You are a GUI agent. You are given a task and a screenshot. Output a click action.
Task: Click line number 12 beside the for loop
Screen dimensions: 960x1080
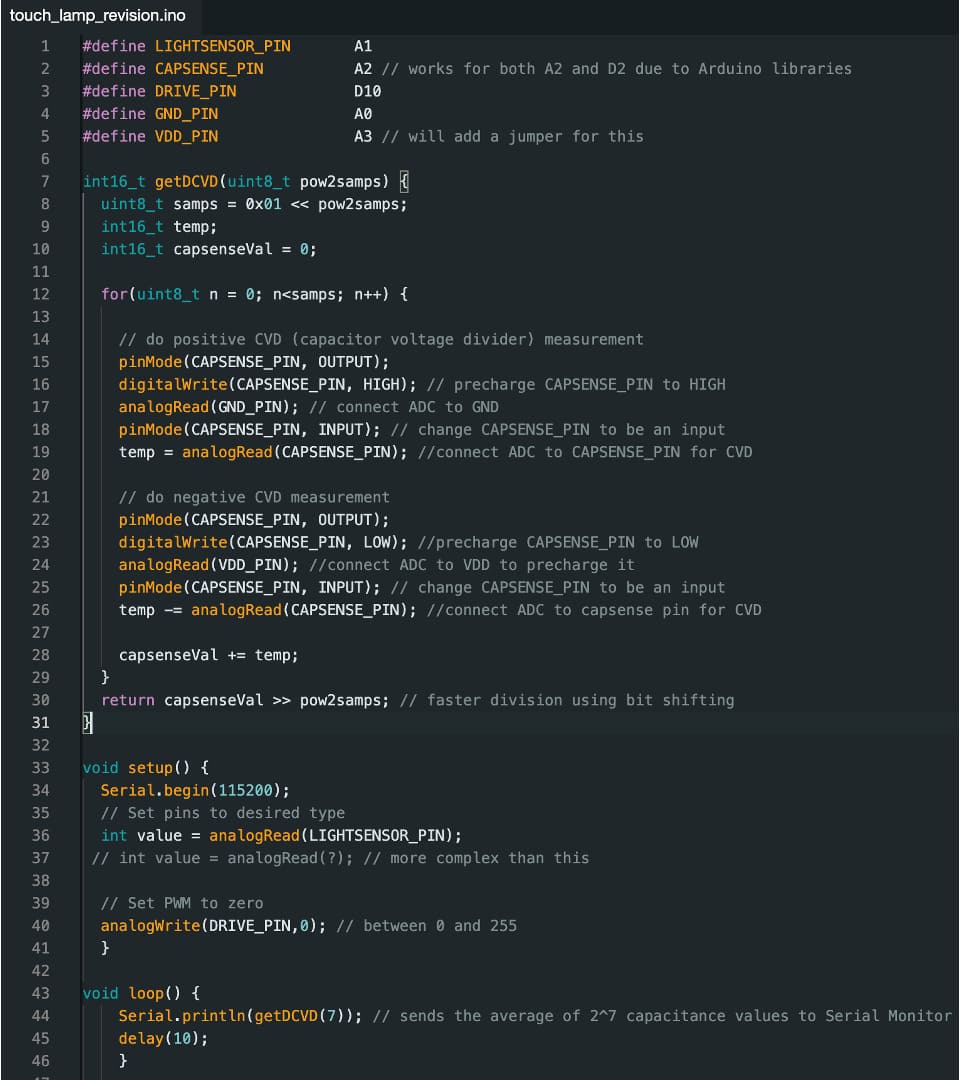tap(44, 293)
